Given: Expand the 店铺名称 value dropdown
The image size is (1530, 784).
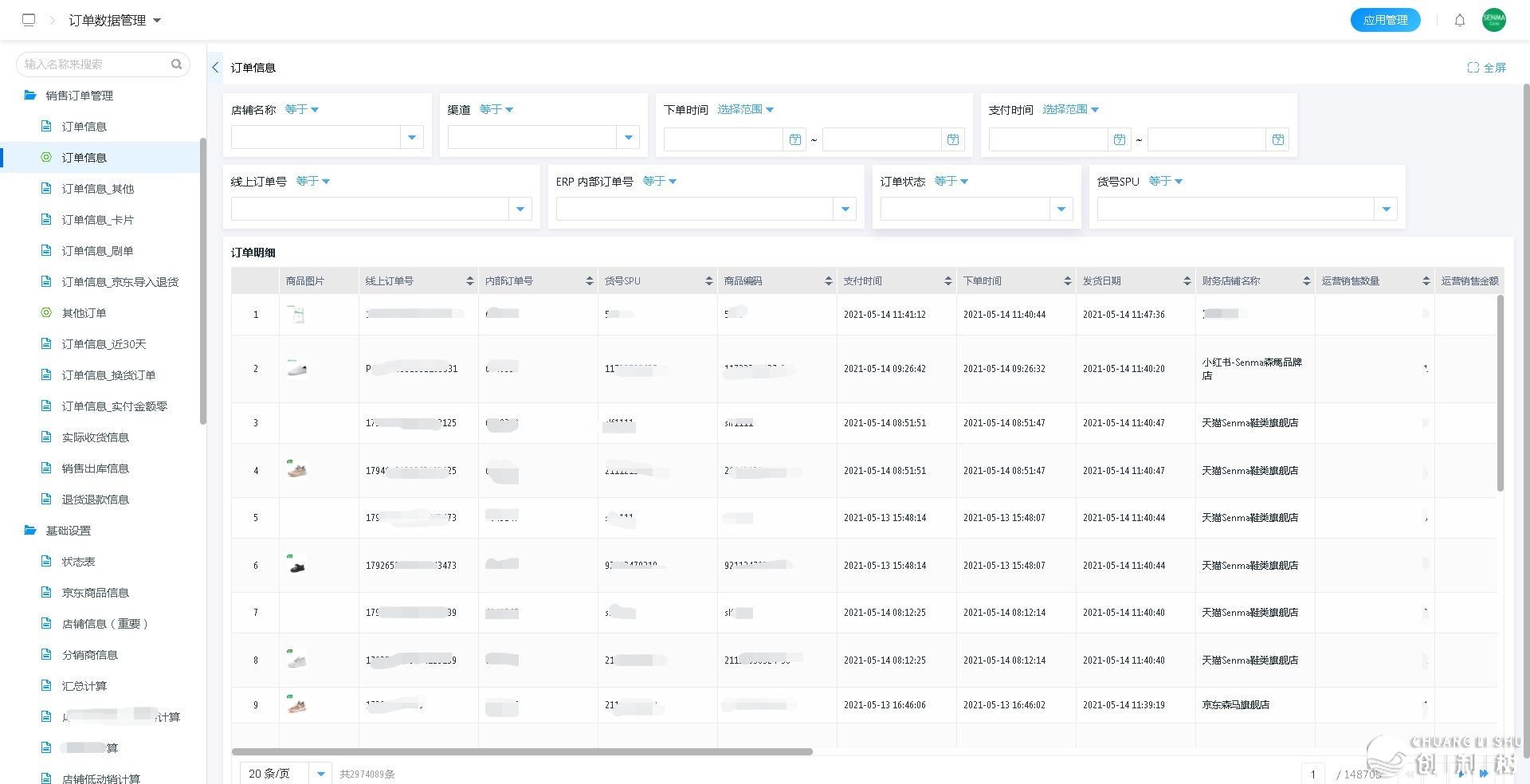Looking at the screenshot, I should coord(412,138).
